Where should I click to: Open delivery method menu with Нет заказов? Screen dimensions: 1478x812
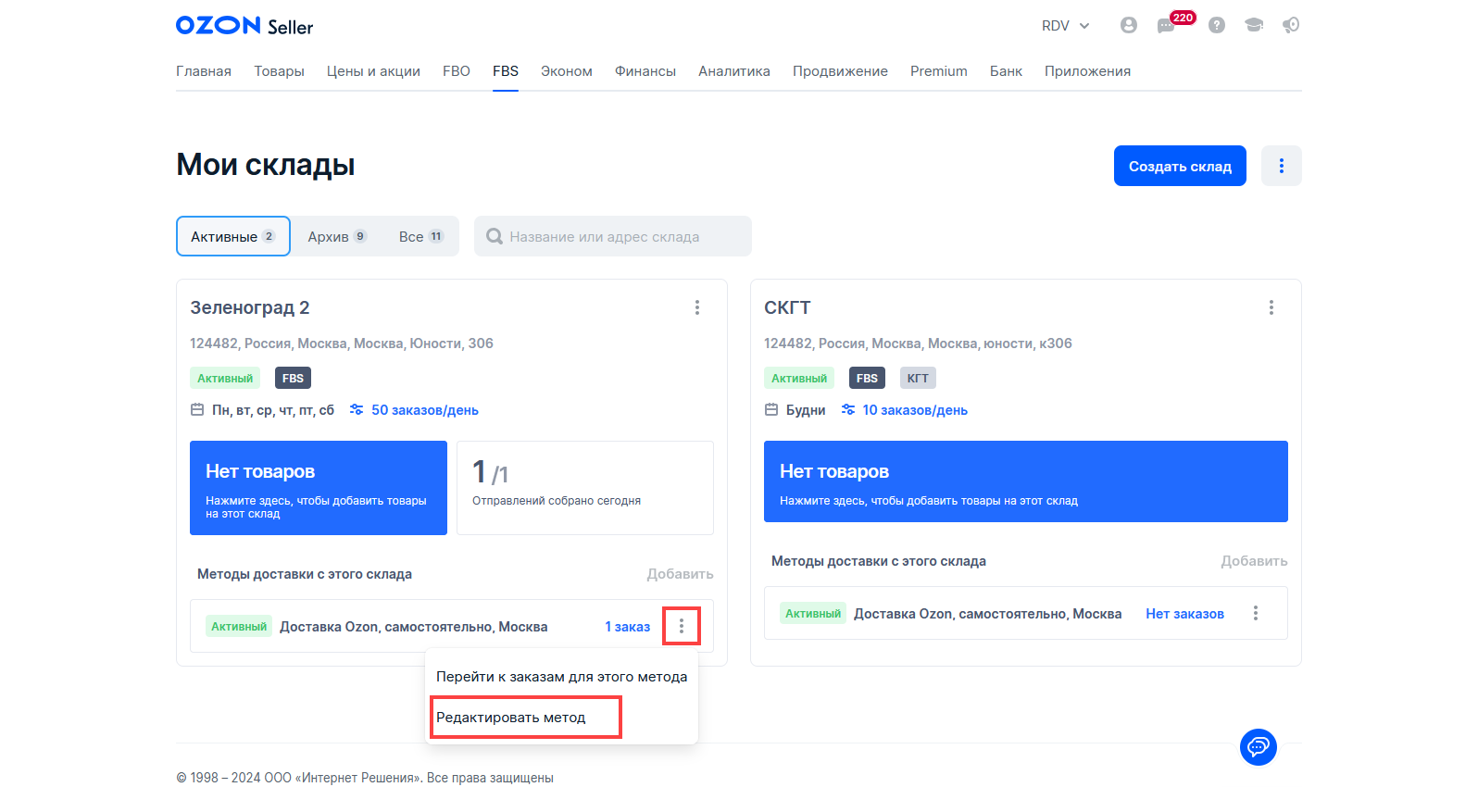pyautogui.click(x=1256, y=613)
